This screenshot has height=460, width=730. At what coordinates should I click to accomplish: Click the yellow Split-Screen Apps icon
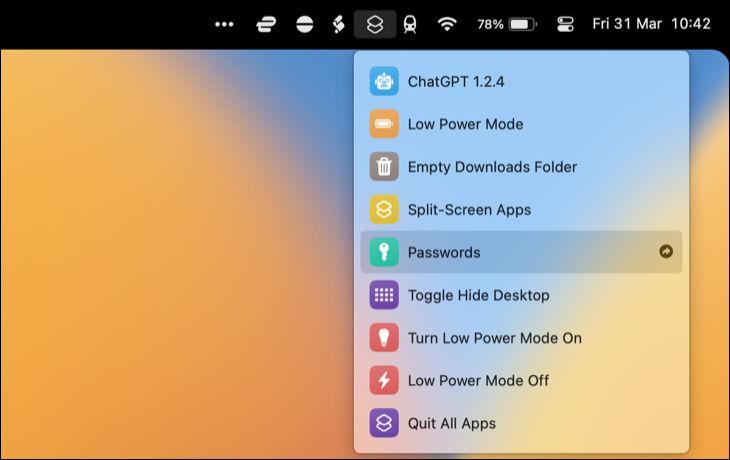coord(384,210)
